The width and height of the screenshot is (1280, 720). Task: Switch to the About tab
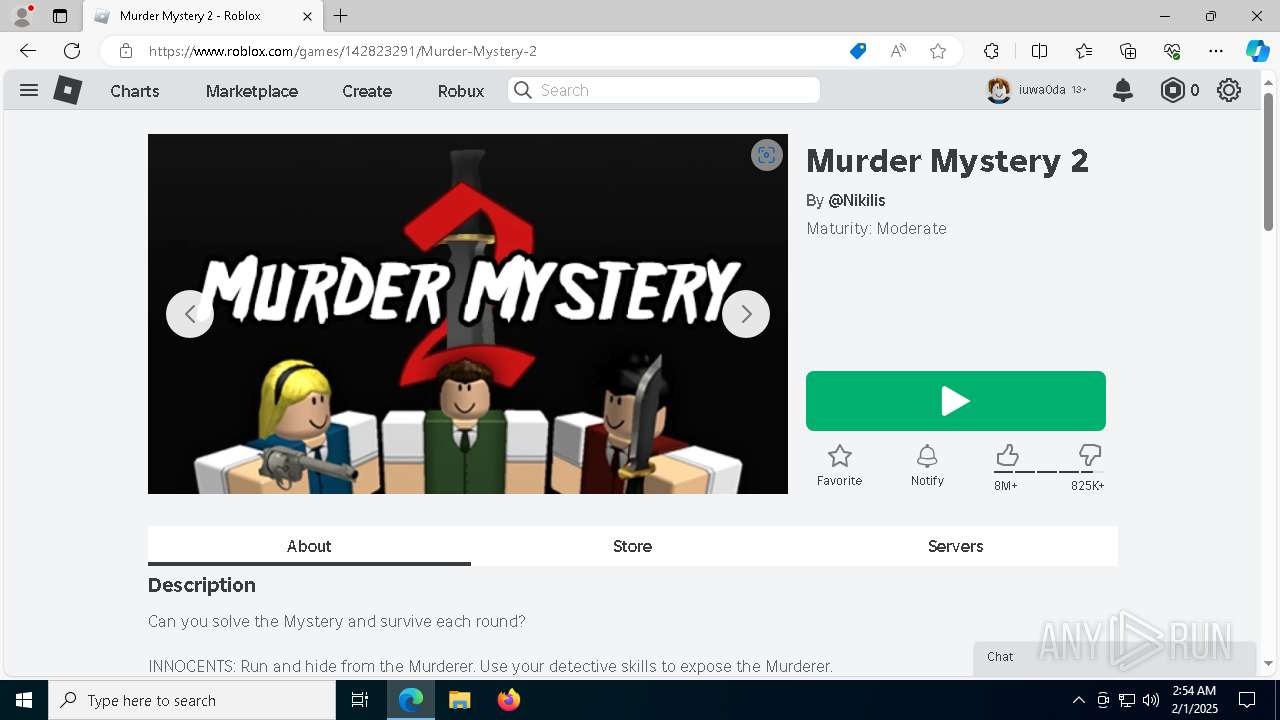click(x=309, y=546)
